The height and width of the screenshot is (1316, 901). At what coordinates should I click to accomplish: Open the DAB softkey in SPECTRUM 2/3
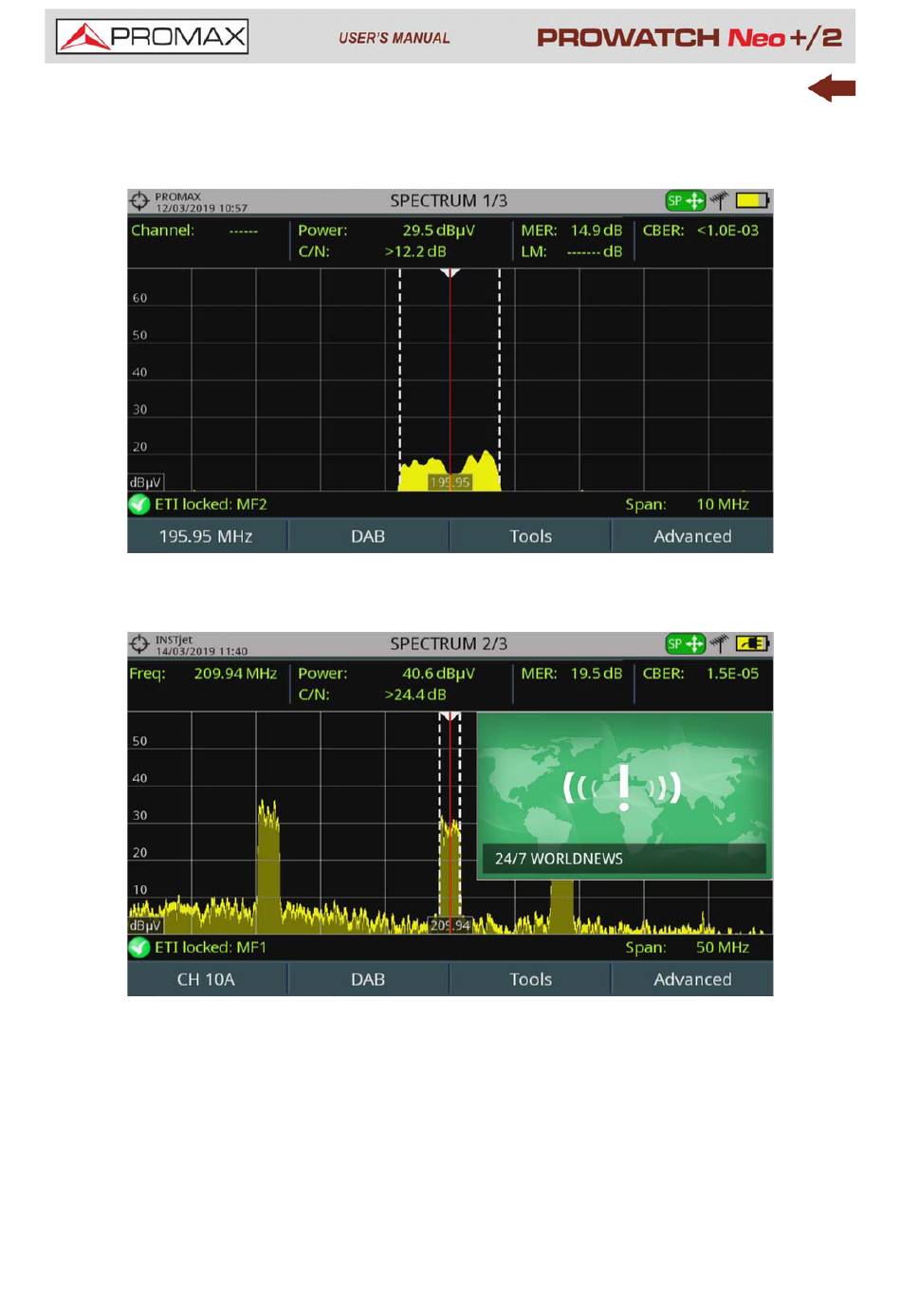click(x=368, y=979)
